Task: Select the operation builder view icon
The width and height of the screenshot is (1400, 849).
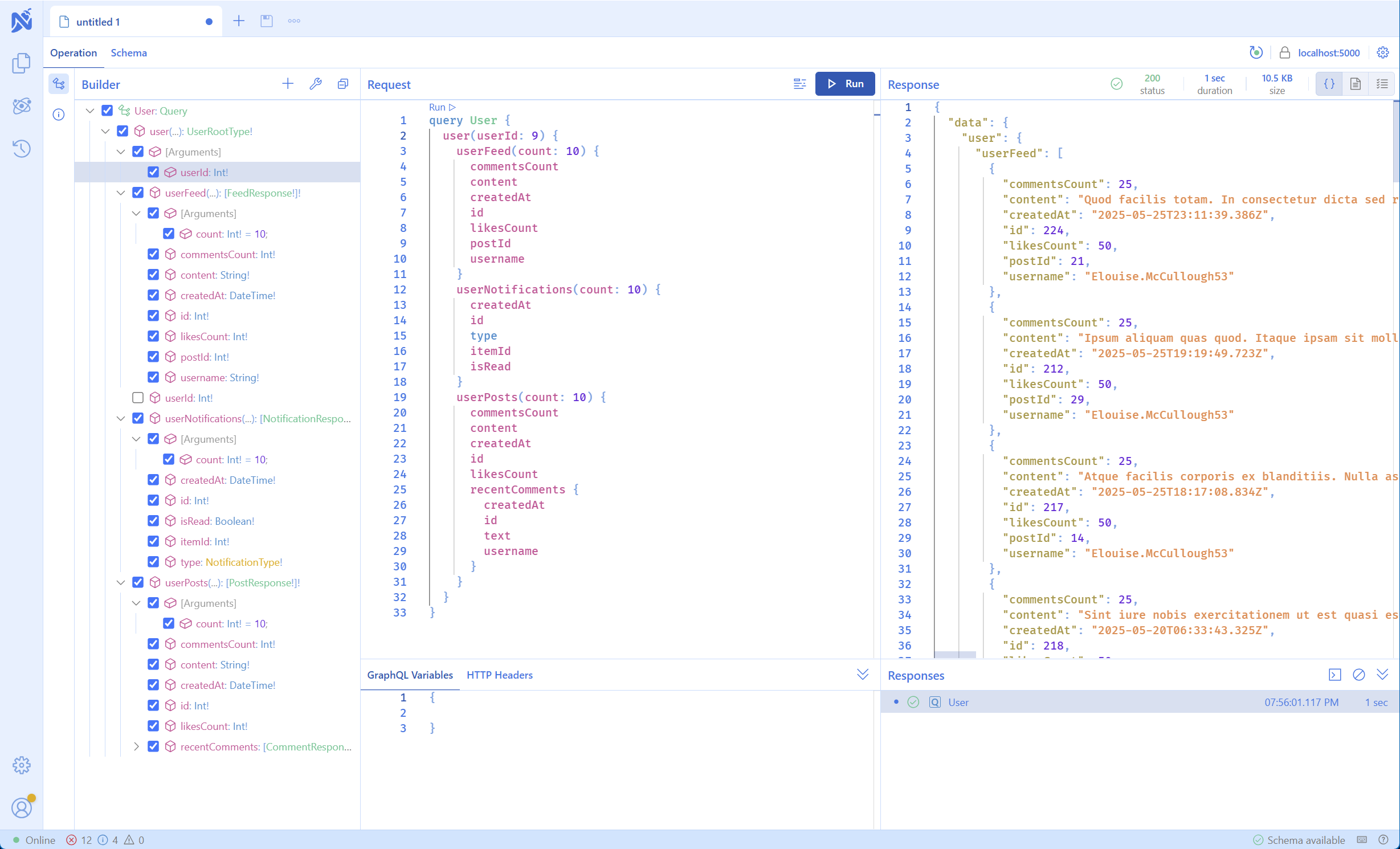Action: tap(59, 84)
